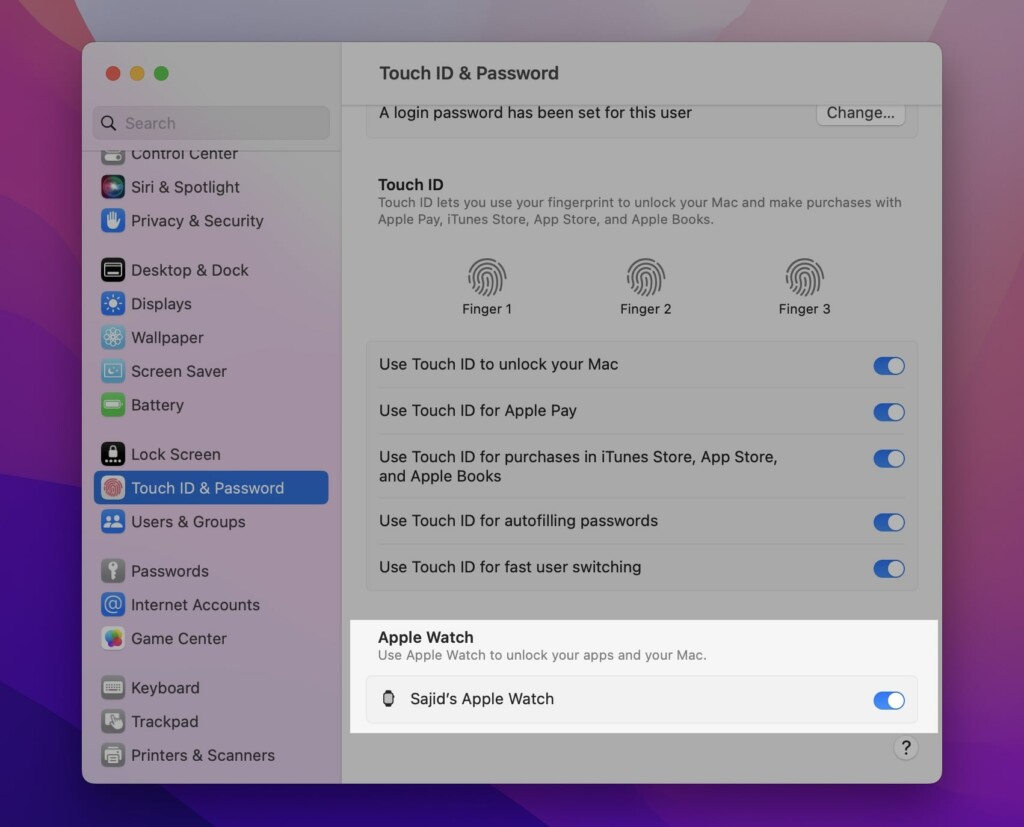Click the Game Center icon
Image resolution: width=1024 pixels, height=827 pixels.
pos(113,639)
